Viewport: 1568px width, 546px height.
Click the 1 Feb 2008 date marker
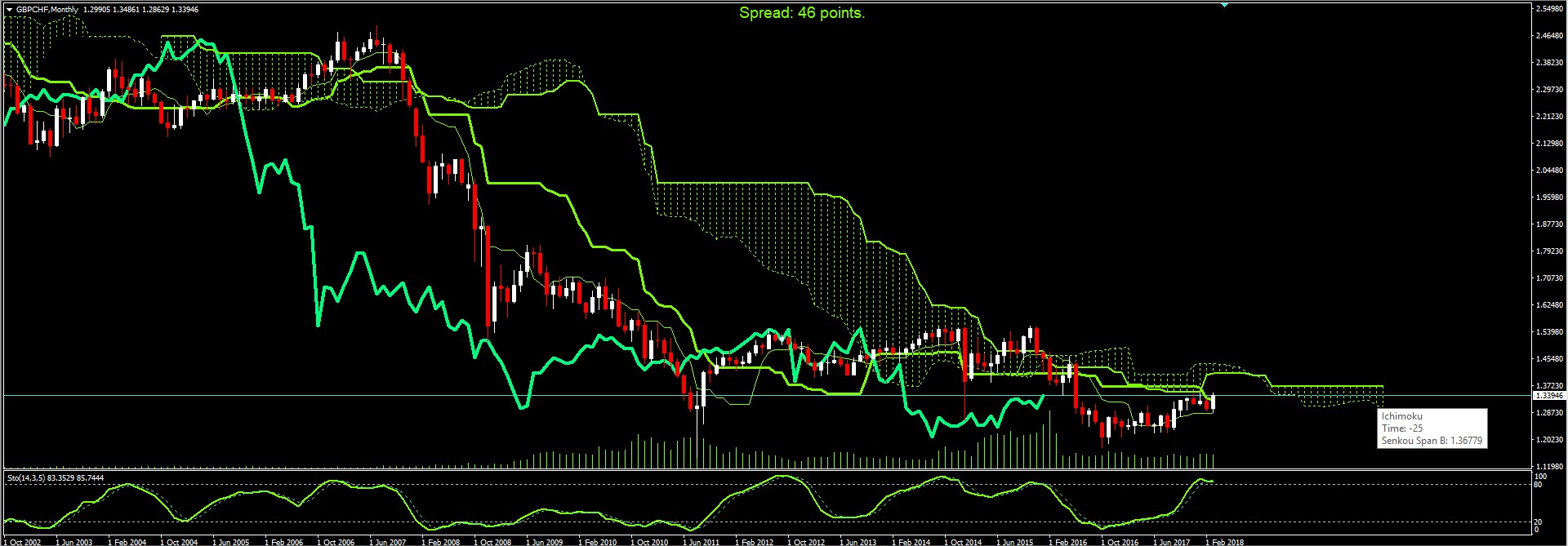(x=440, y=542)
